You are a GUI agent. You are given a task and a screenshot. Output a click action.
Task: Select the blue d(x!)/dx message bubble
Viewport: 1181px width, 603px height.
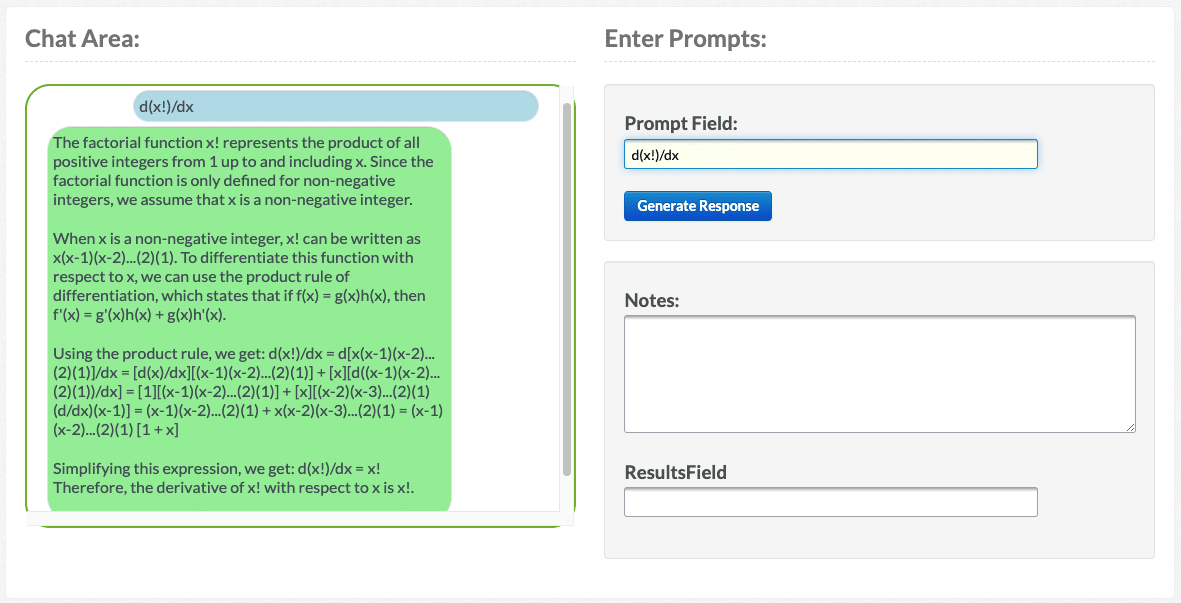[335, 107]
